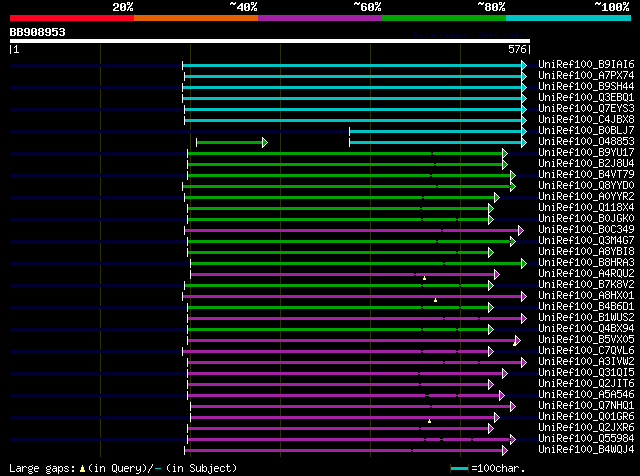The image size is (640, 476).
Task: Click the BB908953 query name
Action: click(x=38, y=32)
